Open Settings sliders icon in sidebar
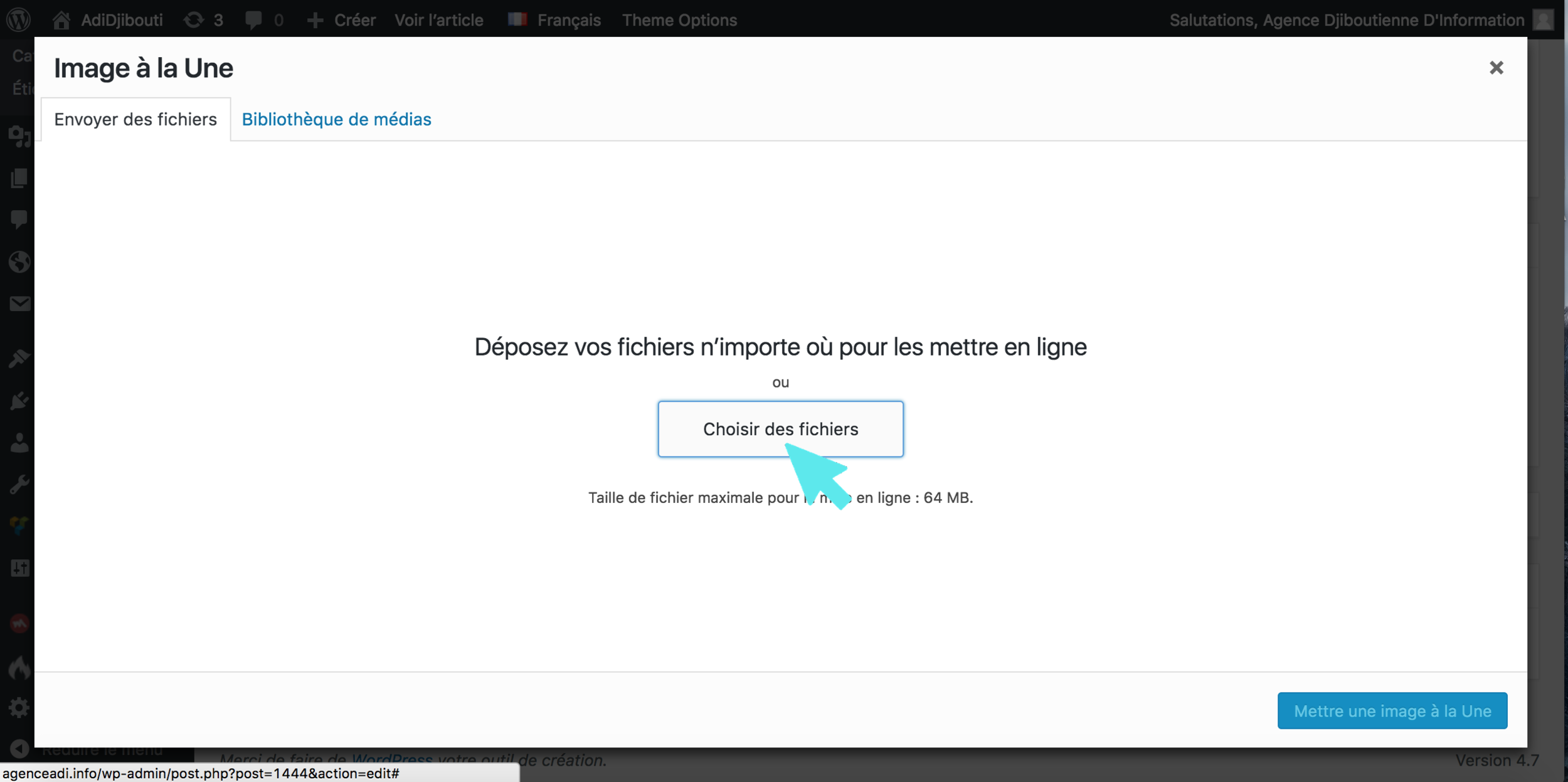 point(19,568)
